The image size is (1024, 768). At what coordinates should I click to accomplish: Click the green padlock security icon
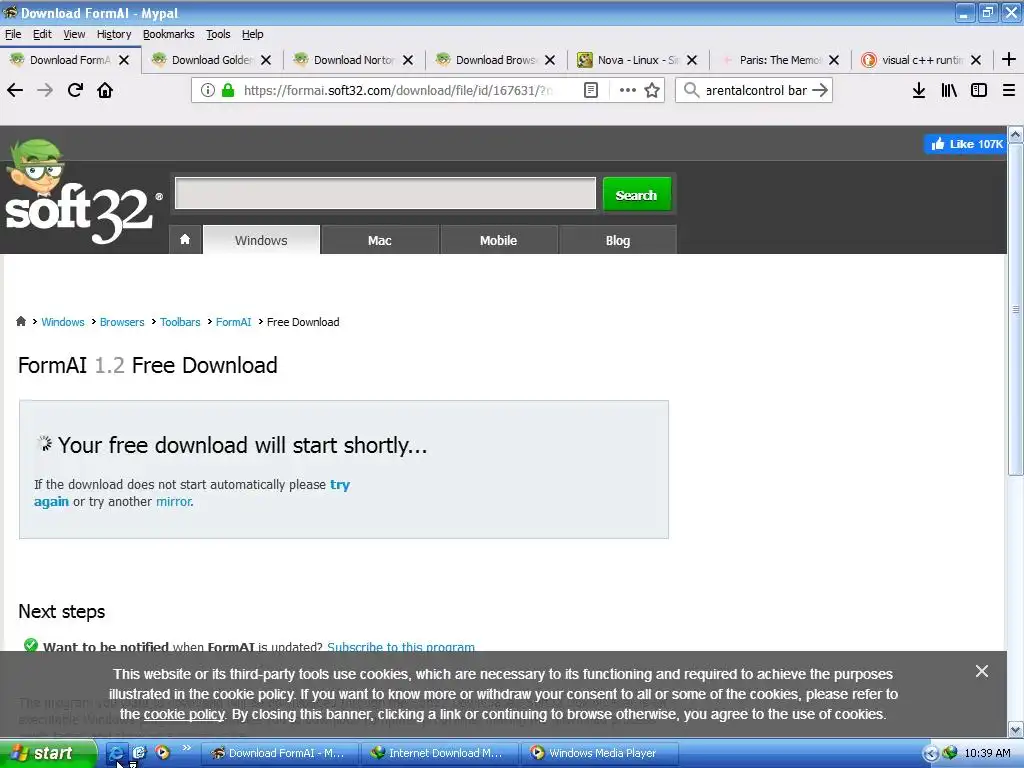point(228,90)
